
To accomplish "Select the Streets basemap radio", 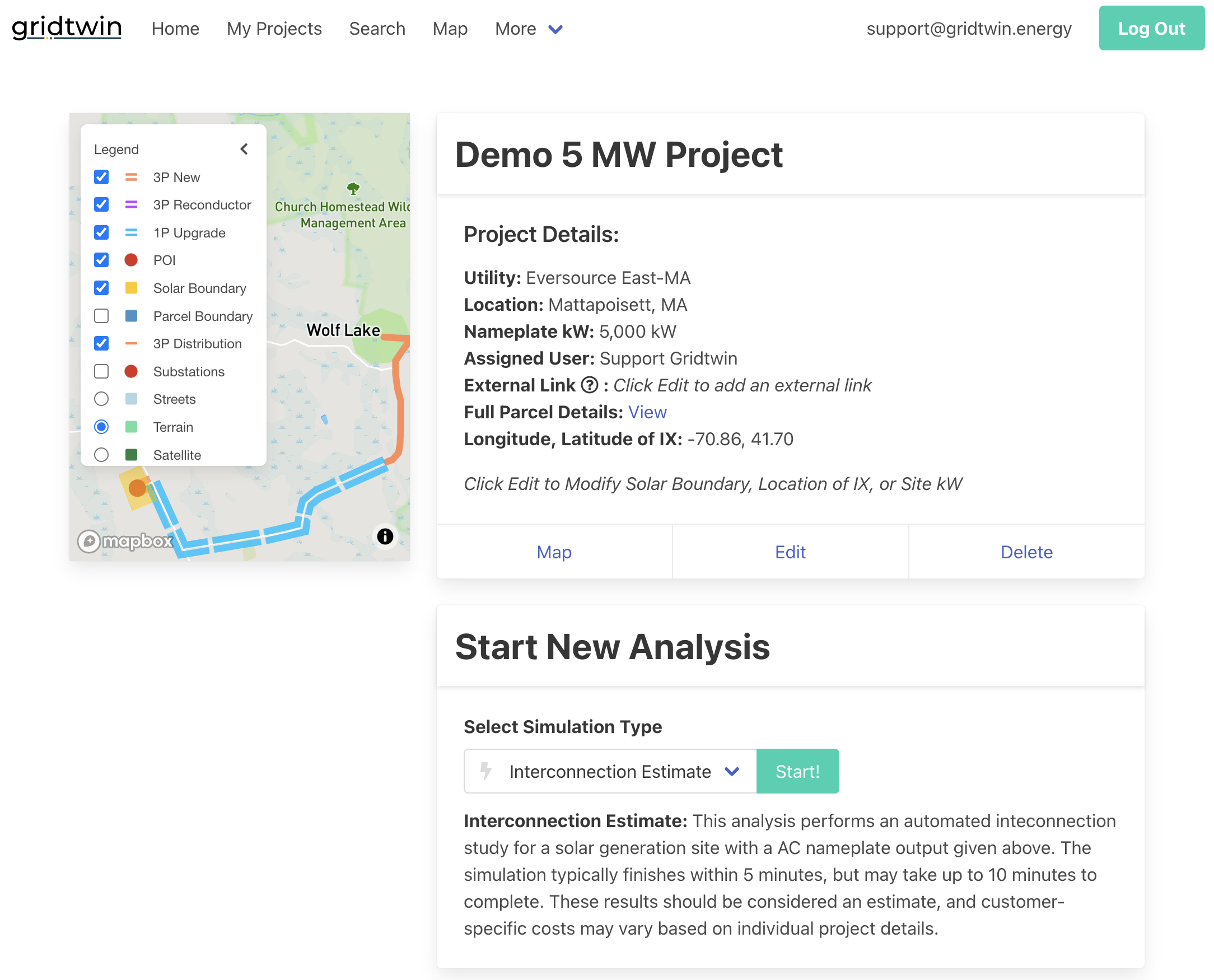I will tap(101, 399).
